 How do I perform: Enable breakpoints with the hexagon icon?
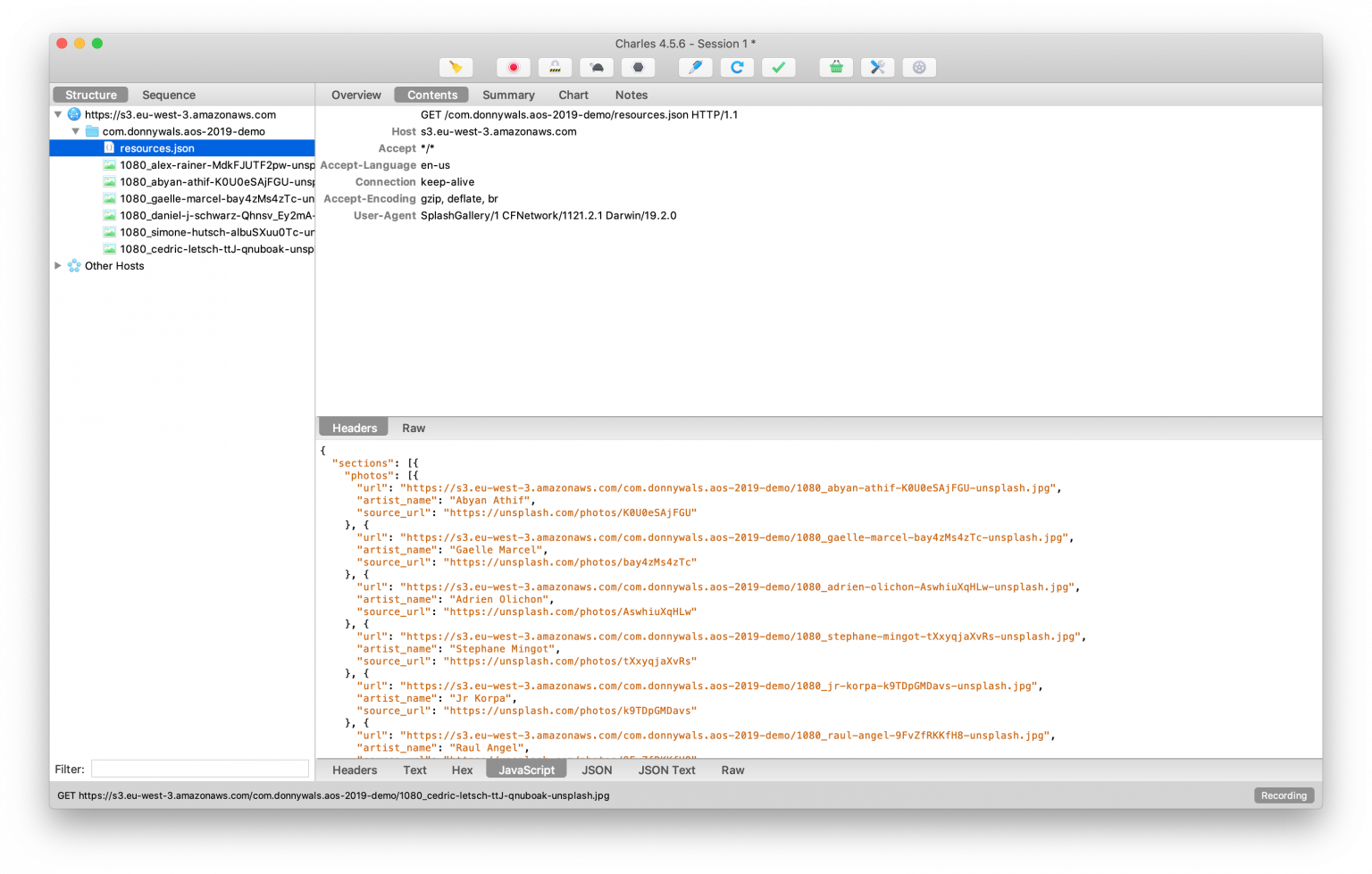point(637,67)
